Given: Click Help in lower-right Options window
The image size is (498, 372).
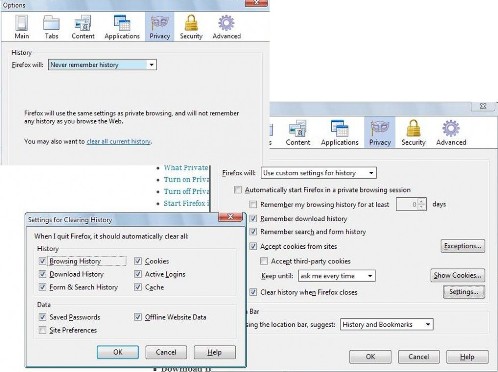Looking at the screenshot, I should click(x=467, y=356).
